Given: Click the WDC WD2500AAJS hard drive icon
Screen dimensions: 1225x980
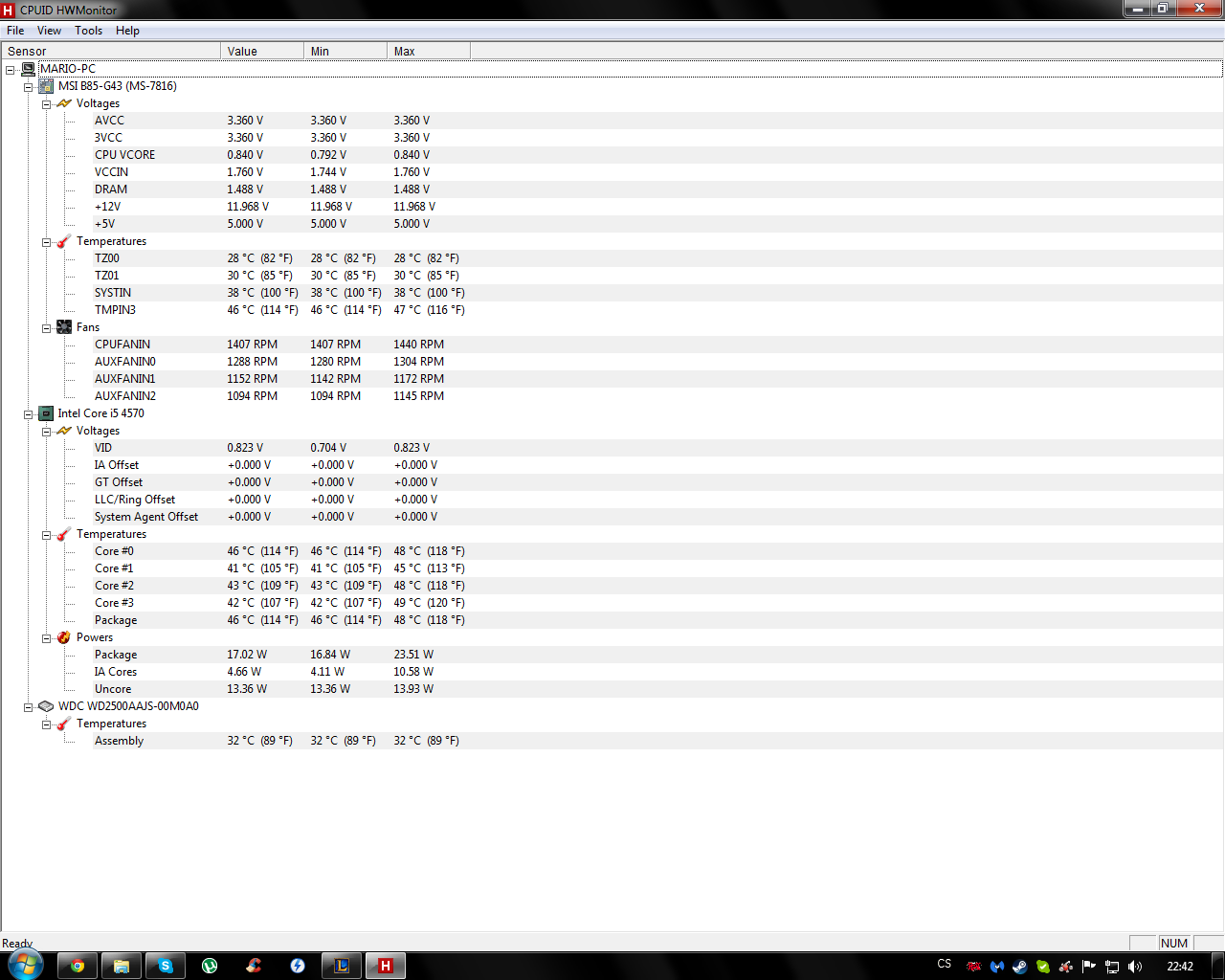Looking at the screenshot, I should (x=46, y=706).
